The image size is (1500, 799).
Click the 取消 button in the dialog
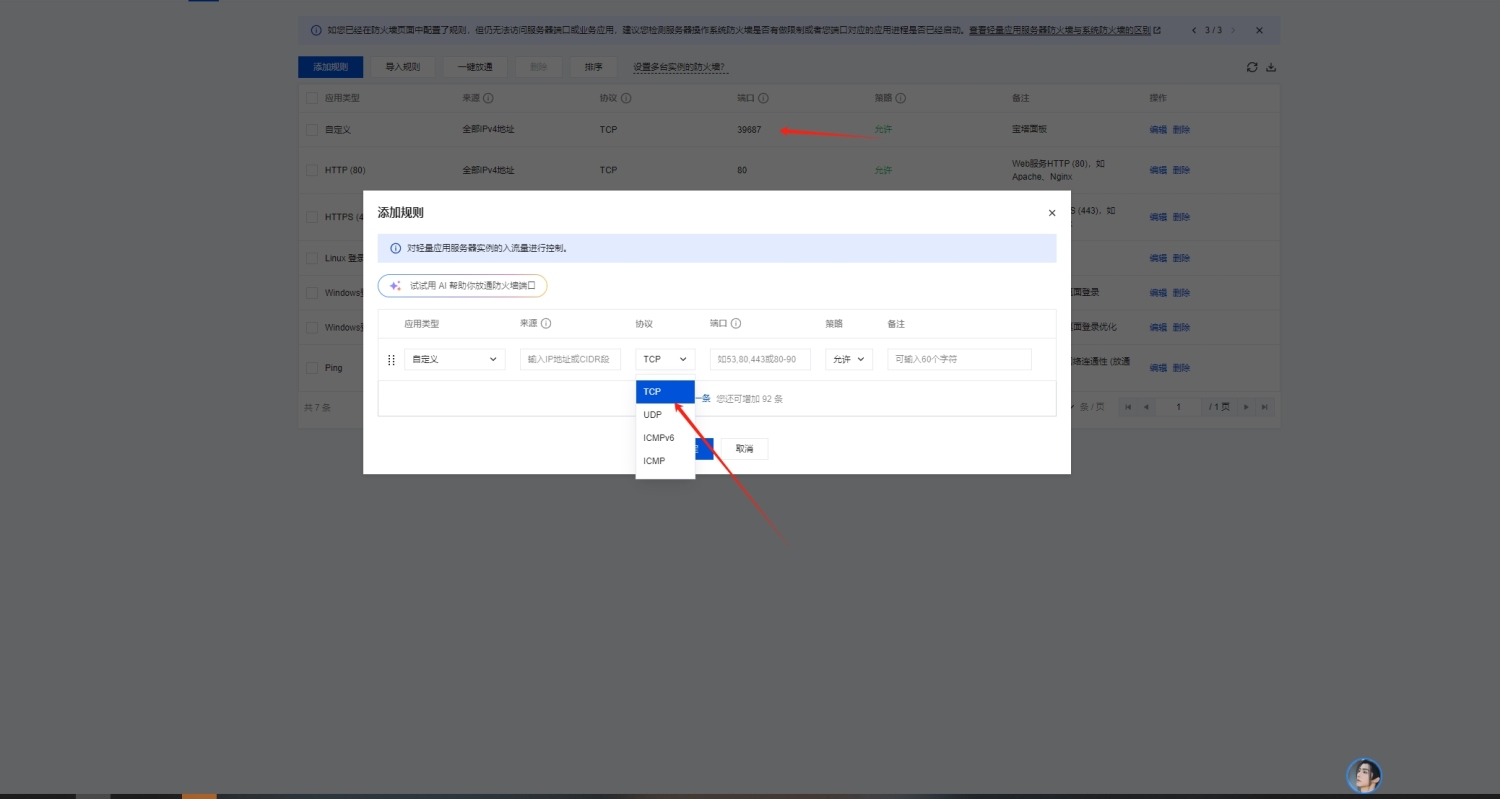pyautogui.click(x=744, y=448)
